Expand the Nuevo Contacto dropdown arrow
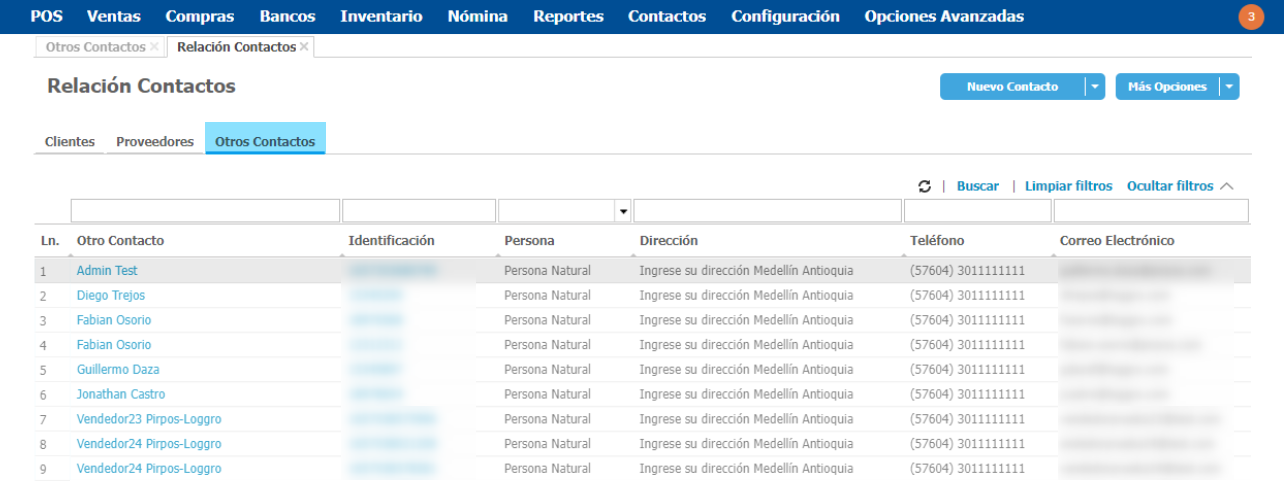Viewport: 1284px width, 481px height. [1095, 87]
